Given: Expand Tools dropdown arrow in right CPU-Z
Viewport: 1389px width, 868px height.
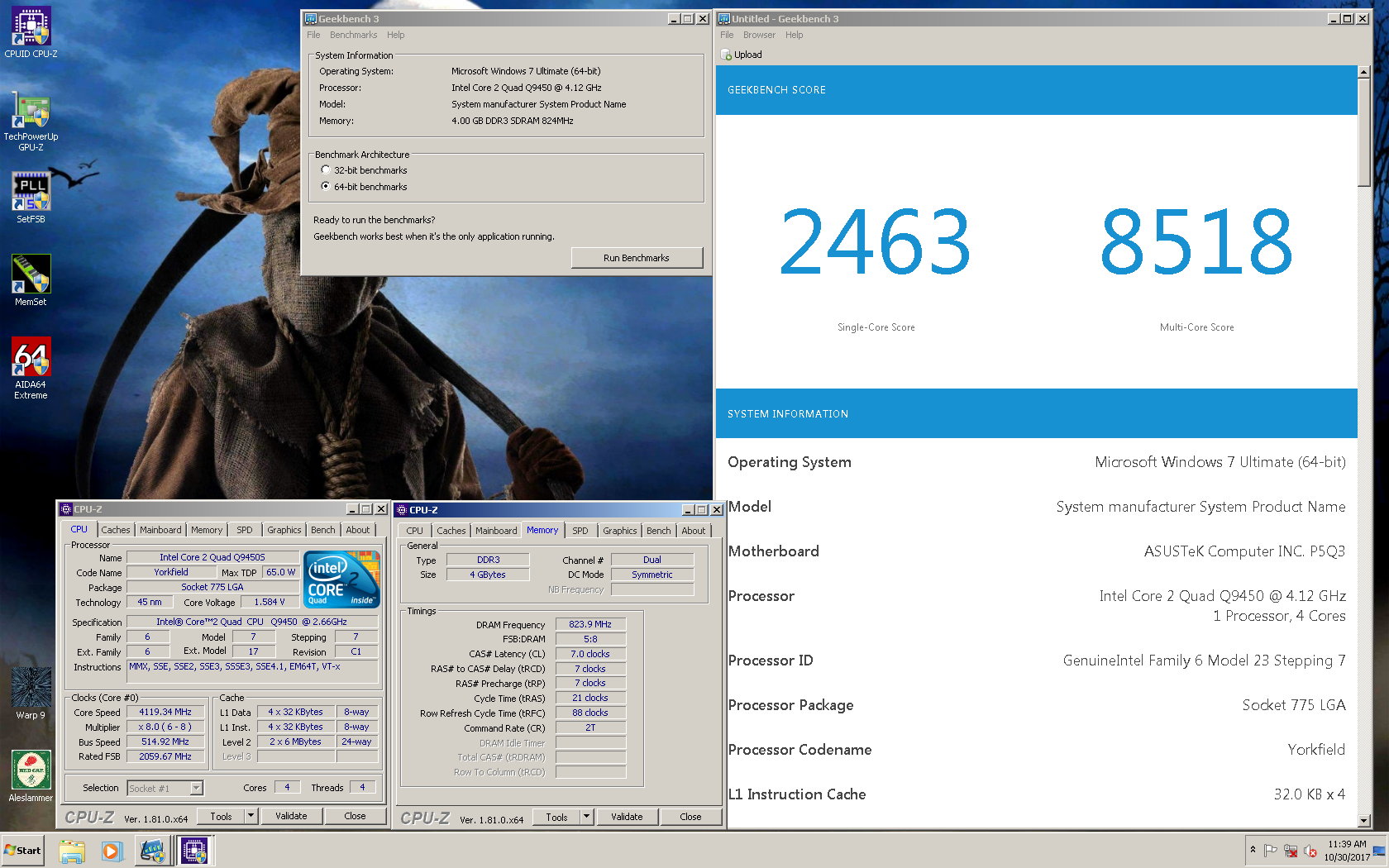Looking at the screenshot, I should point(586,817).
